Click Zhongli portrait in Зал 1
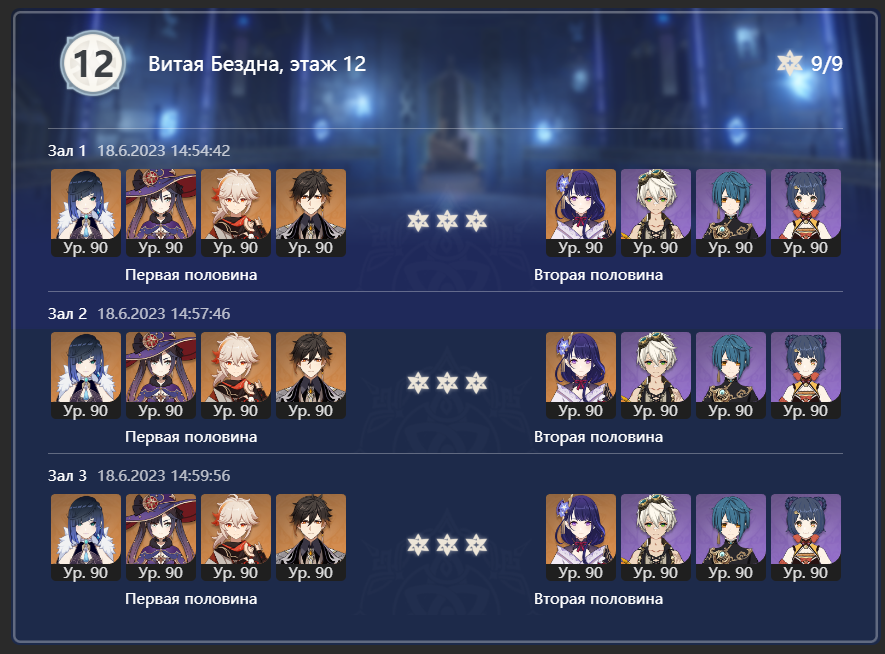The height and width of the screenshot is (654, 885). pyautogui.click(x=311, y=213)
